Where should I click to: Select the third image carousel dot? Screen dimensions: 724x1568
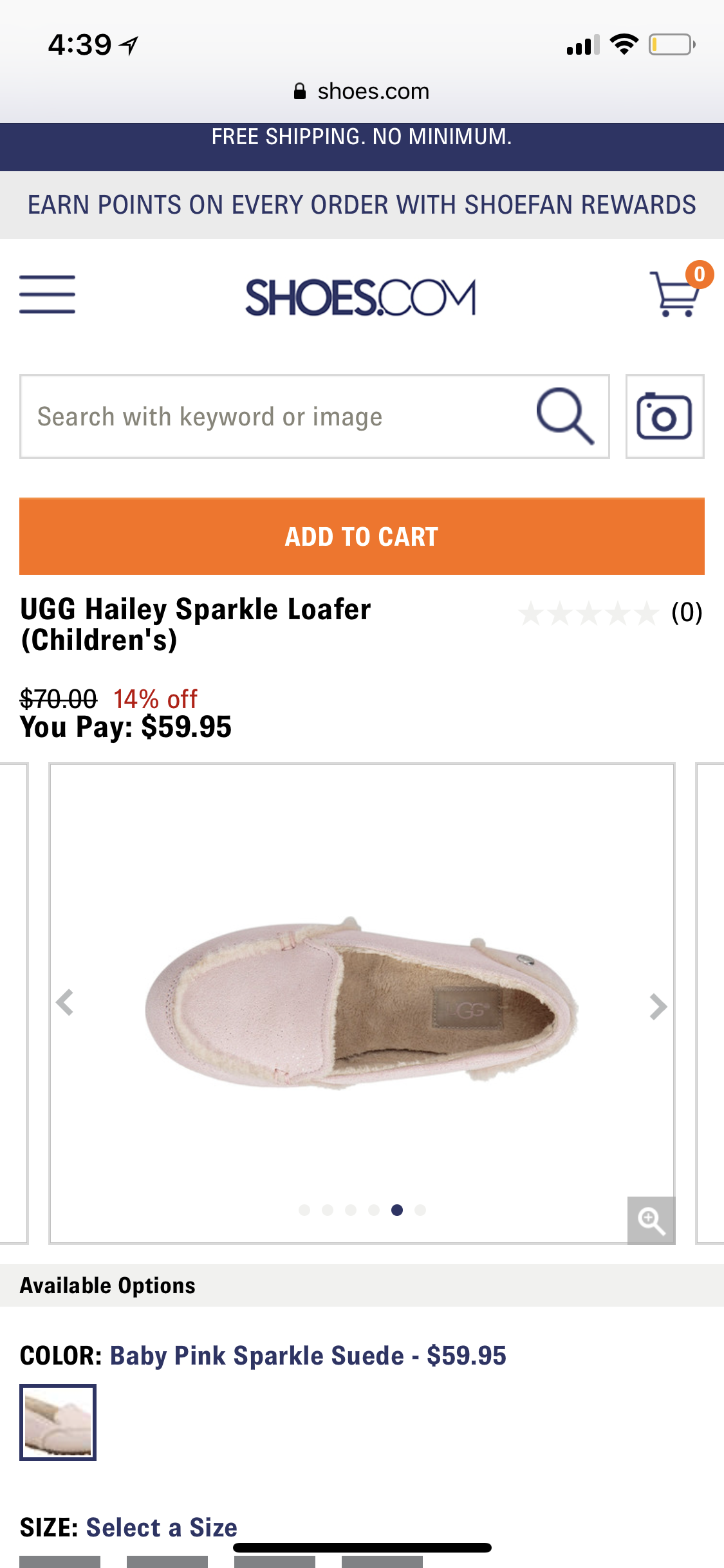click(351, 1210)
